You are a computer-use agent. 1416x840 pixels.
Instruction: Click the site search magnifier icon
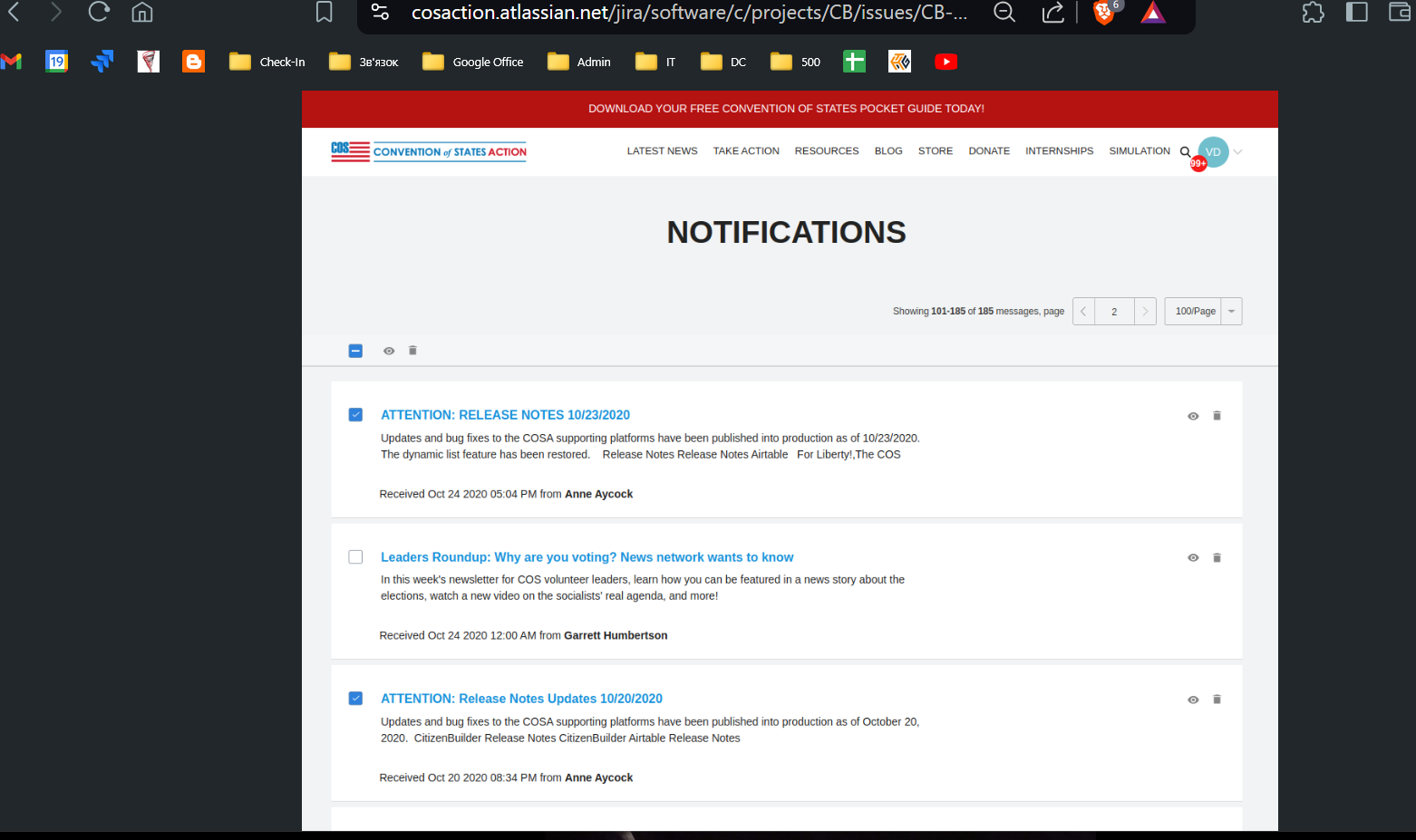[1185, 151]
